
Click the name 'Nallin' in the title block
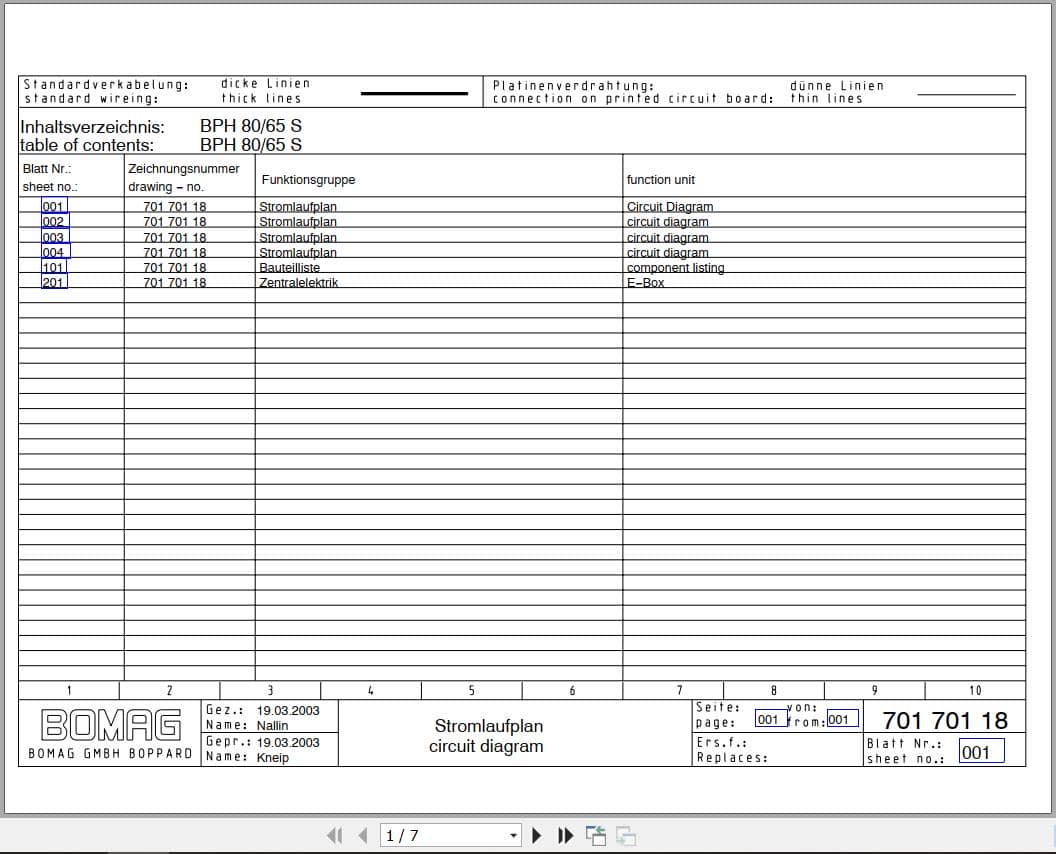272,725
